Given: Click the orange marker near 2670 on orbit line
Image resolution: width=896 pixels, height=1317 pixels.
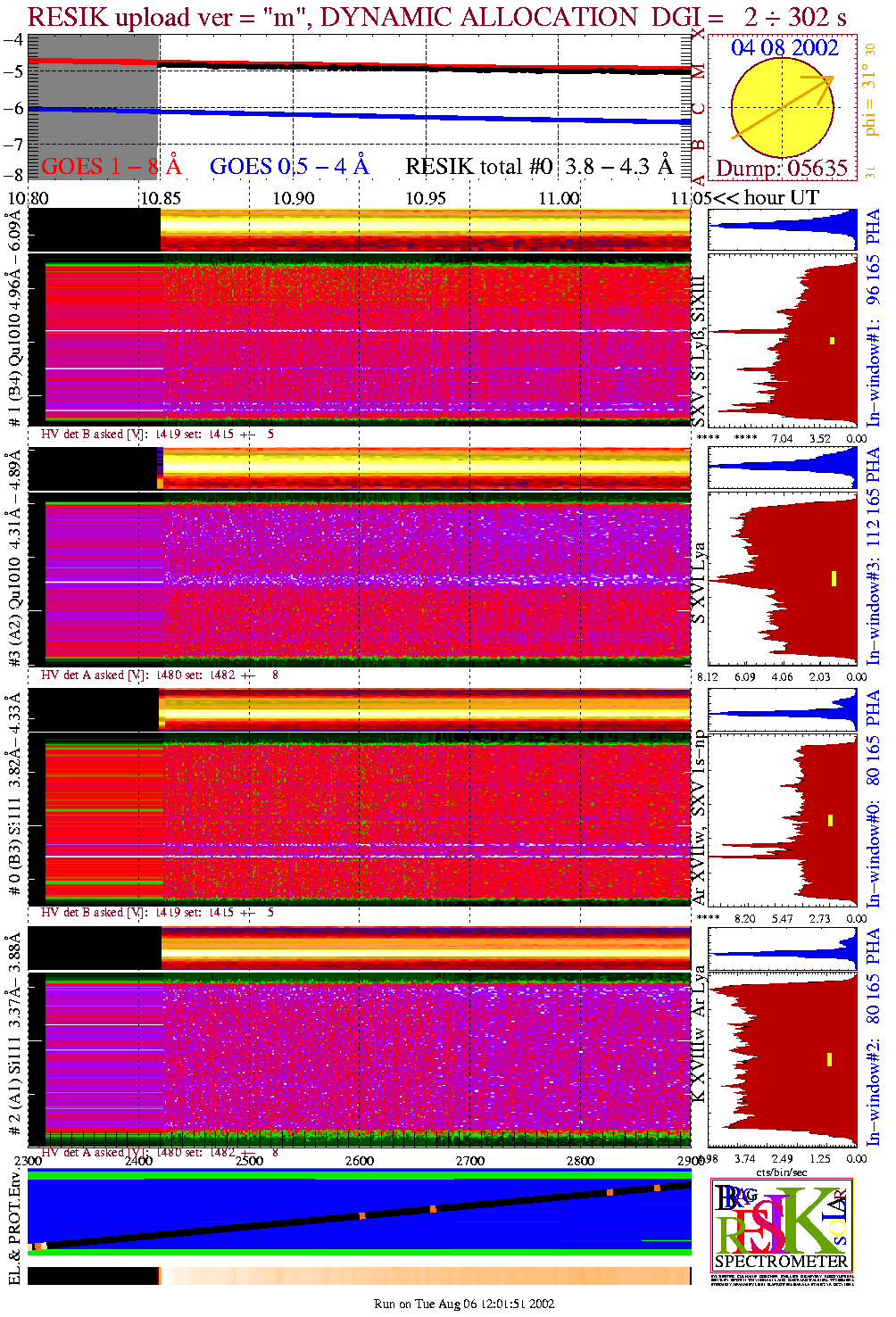Looking at the screenshot, I should [x=433, y=1209].
